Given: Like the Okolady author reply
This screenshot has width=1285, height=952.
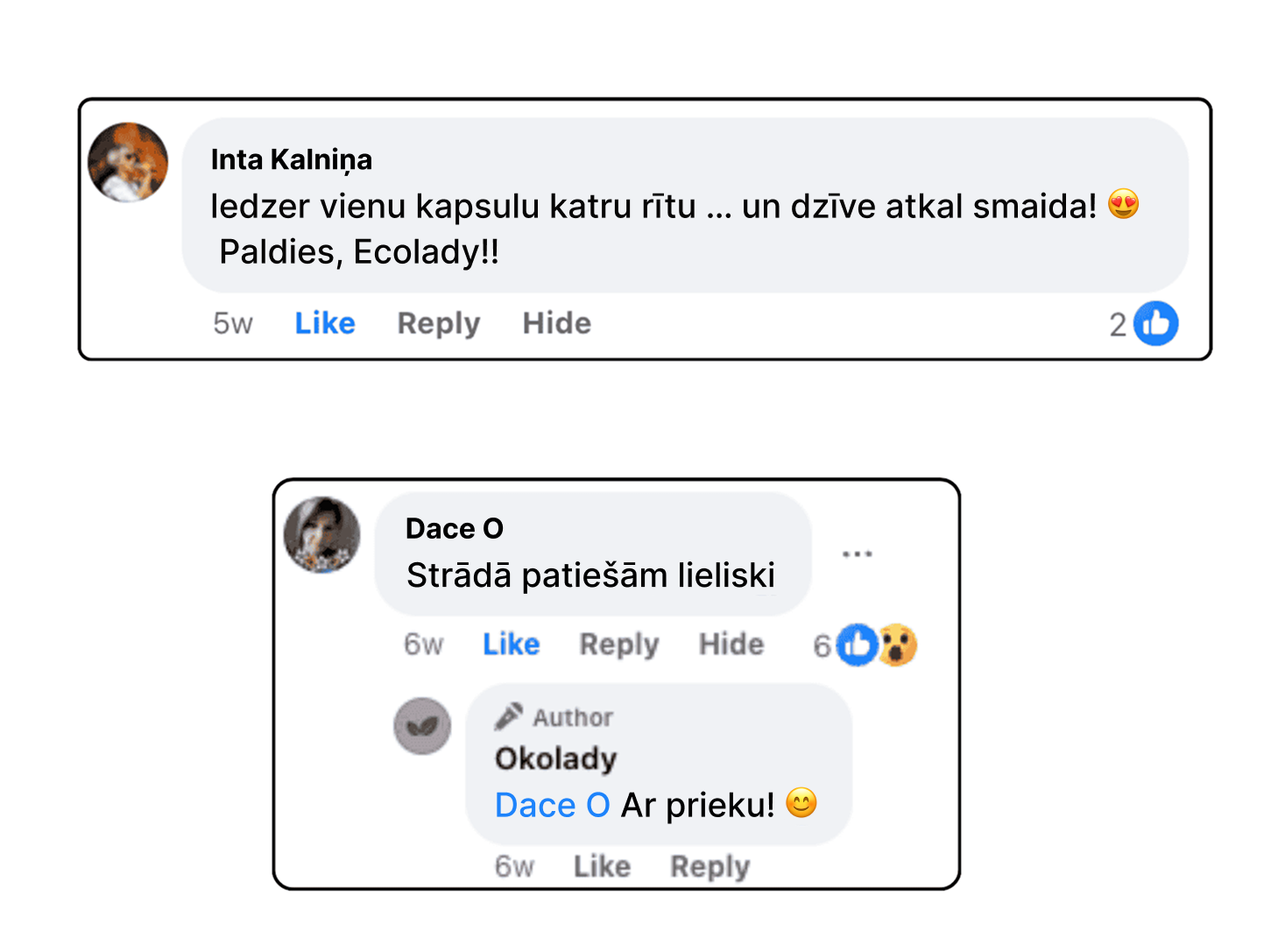Looking at the screenshot, I should [602, 866].
